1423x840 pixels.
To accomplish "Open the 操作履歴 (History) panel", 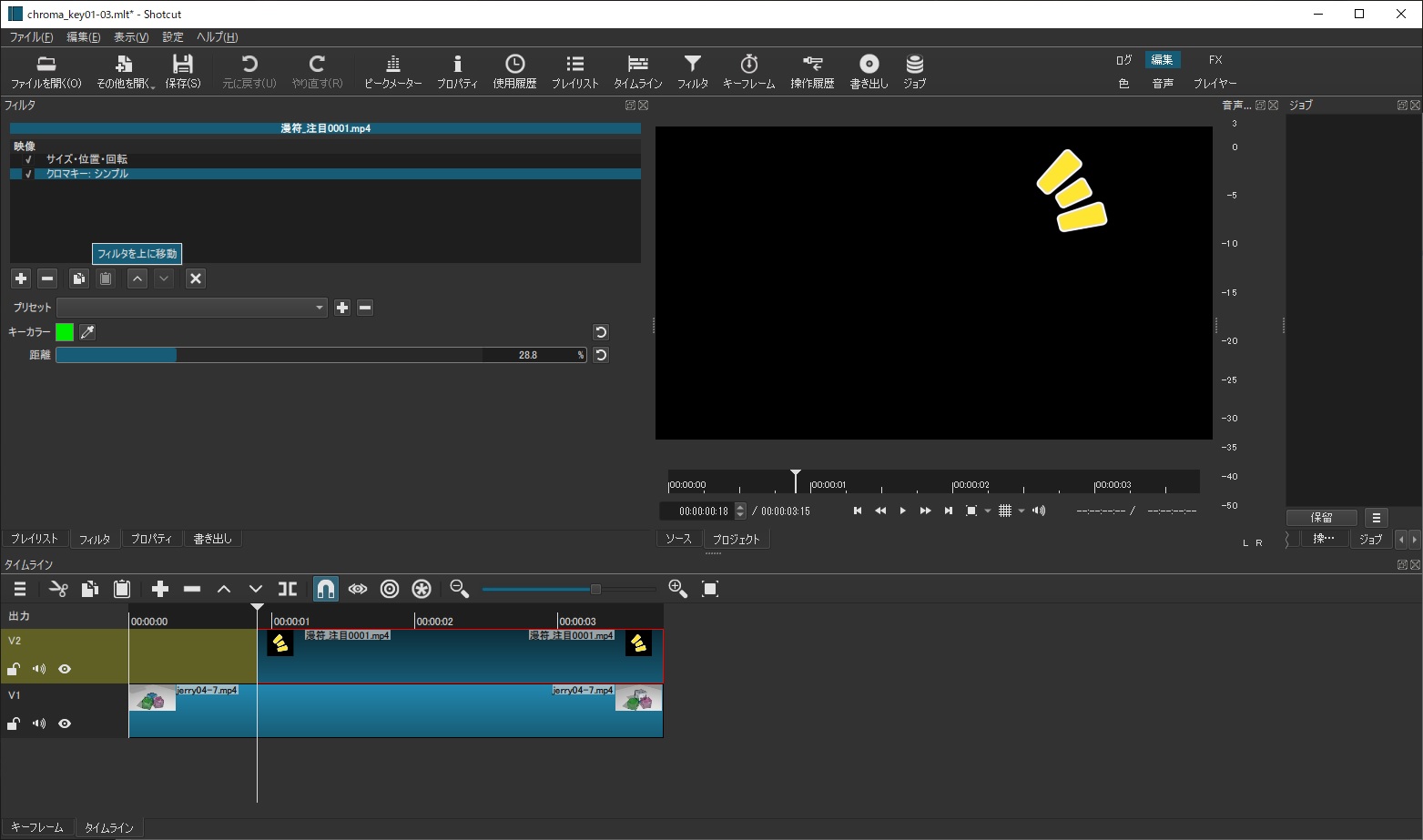I will (812, 72).
